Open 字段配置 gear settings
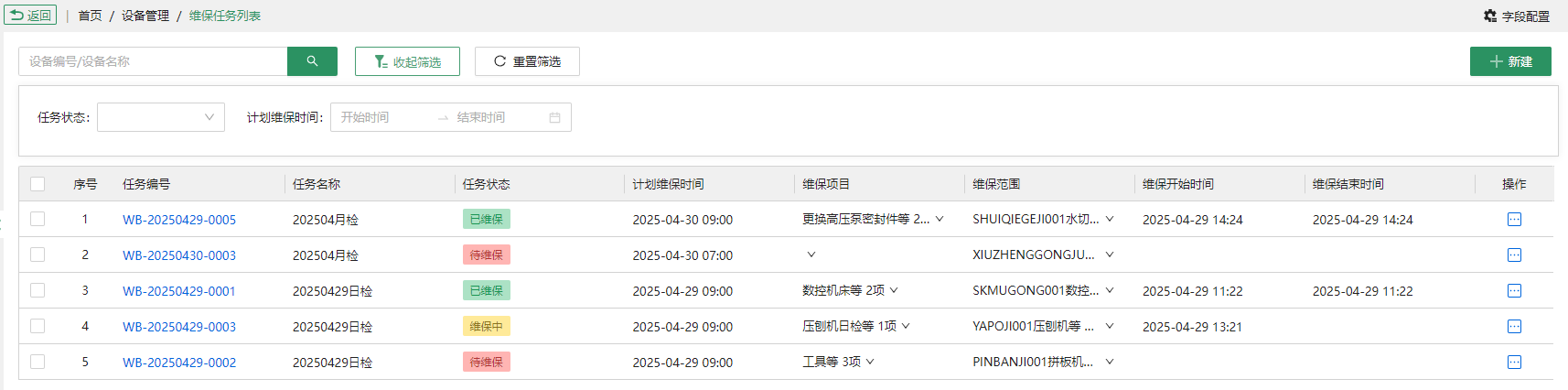Image resolution: width=1568 pixels, height=390 pixels. click(x=1516, y=16)
